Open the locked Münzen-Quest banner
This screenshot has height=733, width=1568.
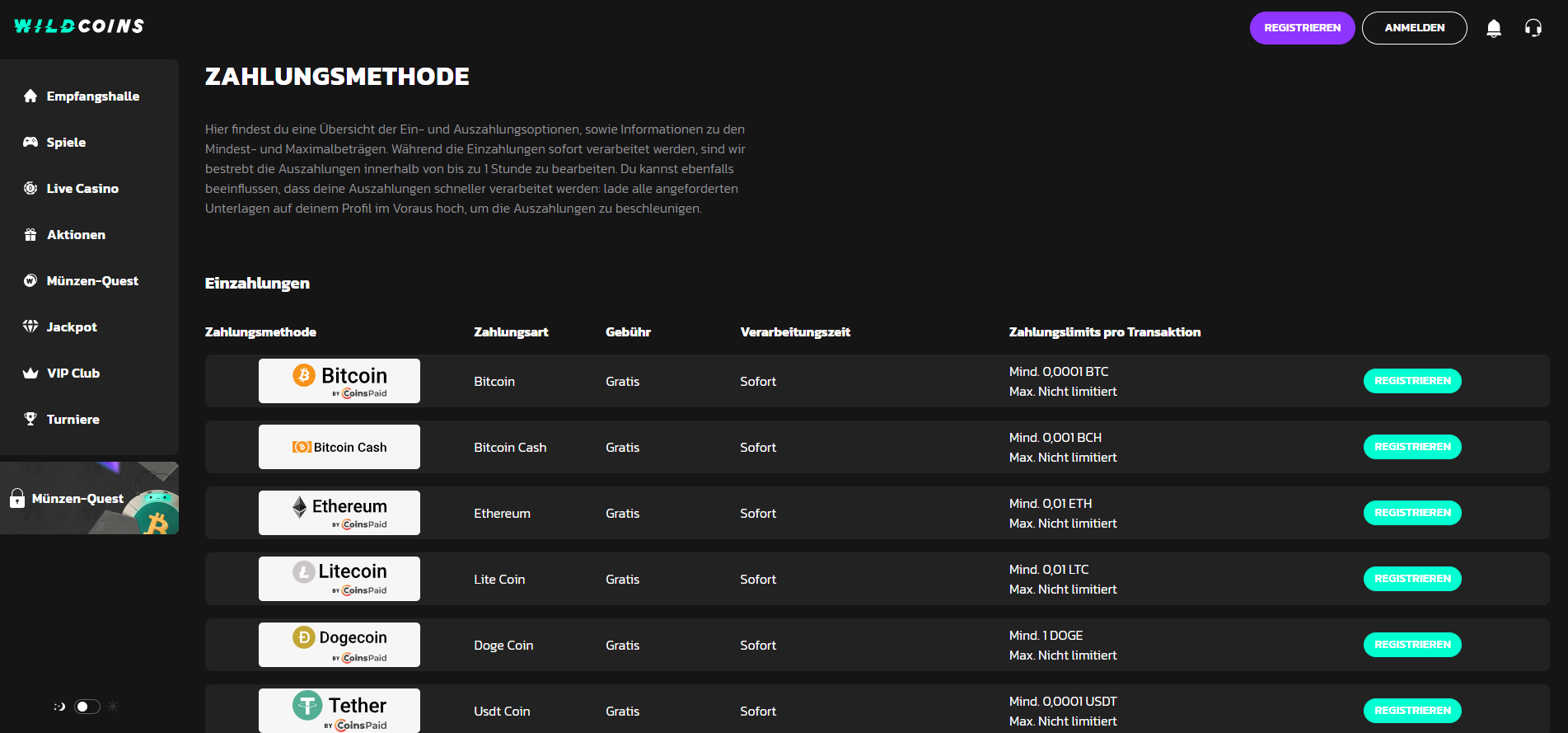tap(89, 498)
